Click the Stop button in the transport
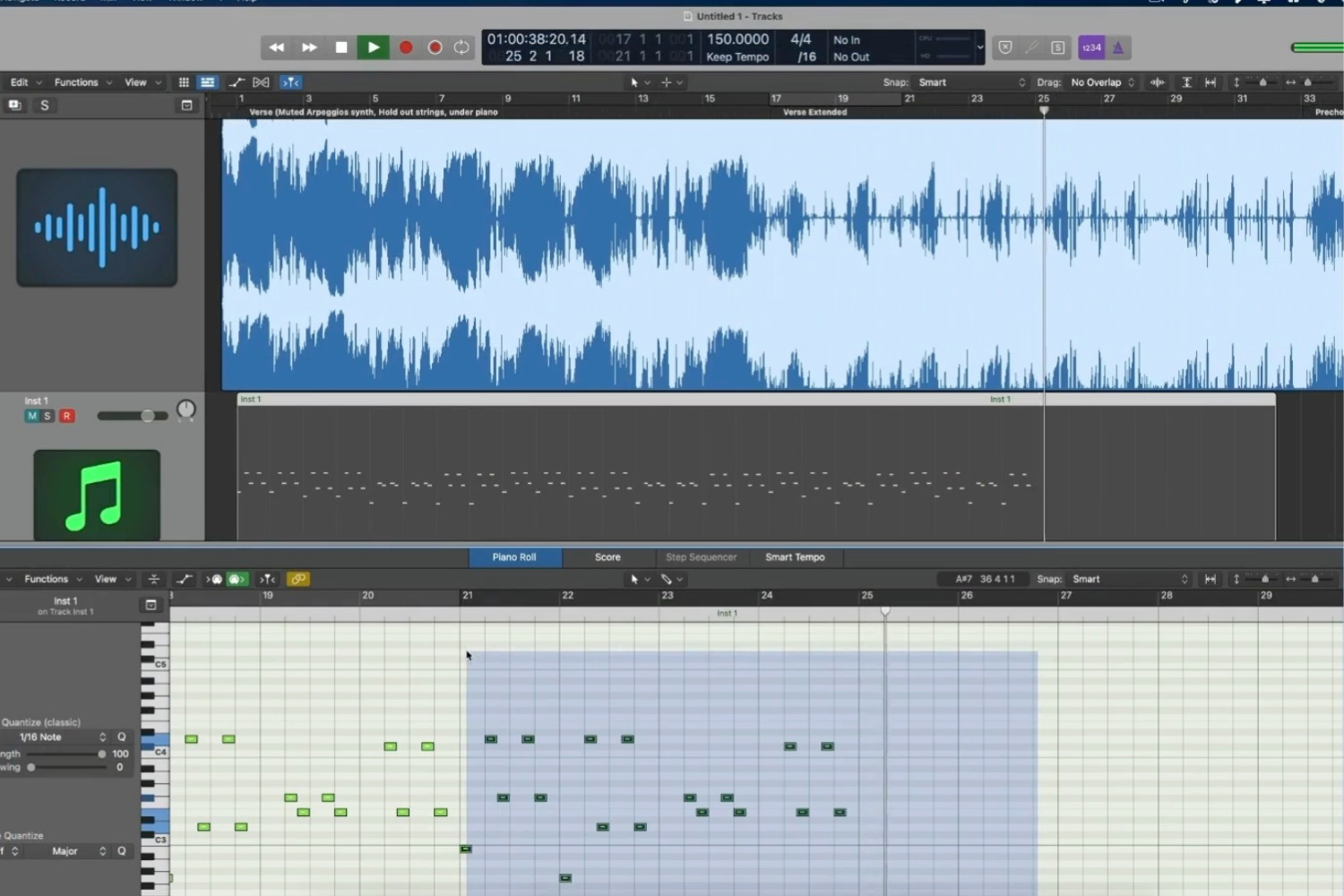1344x896 pixels. [x=341, y=47]
